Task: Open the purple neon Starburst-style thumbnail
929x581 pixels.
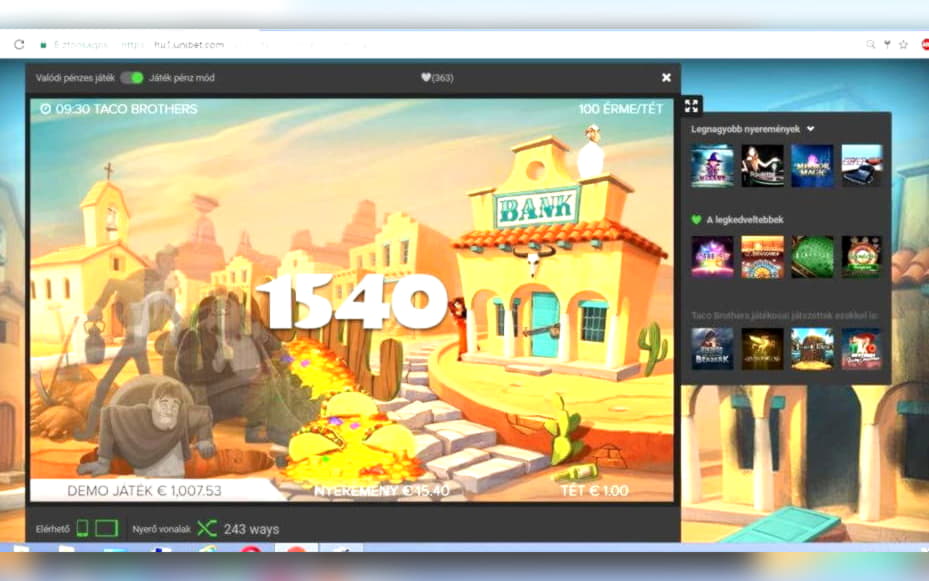Action: click(712, 257)
